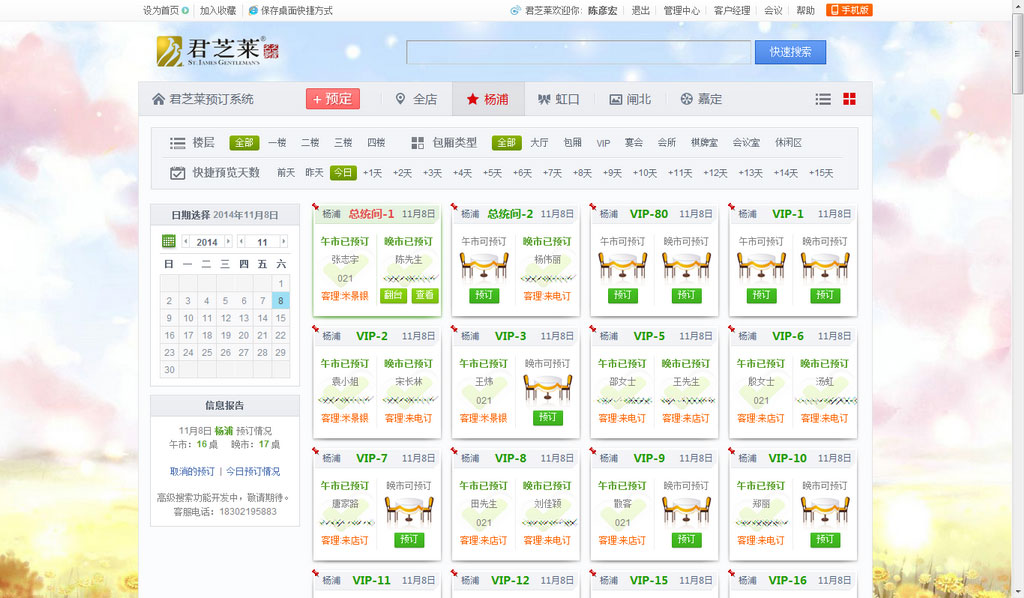The height and width of the screenshot is (598, 1024).
Task: Click 退出 to log out
Action: [641, 10]
